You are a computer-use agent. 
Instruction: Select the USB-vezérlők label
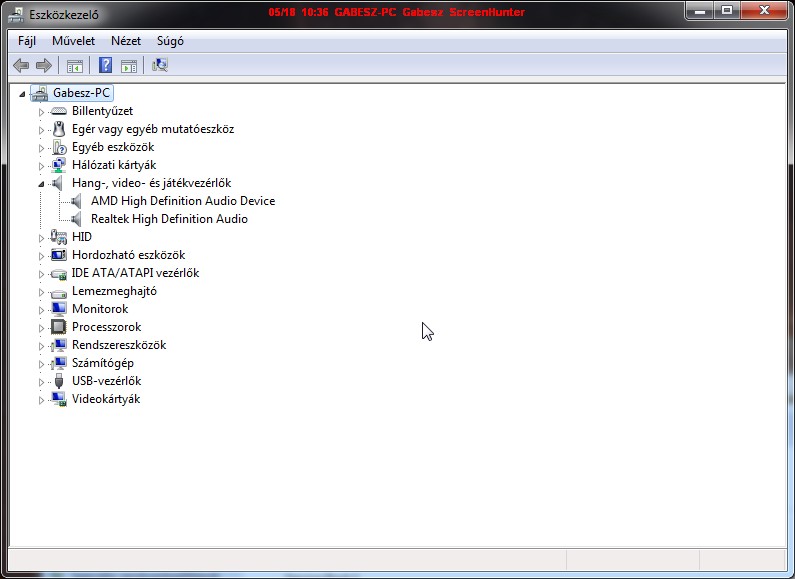click(x=106, y=381)
